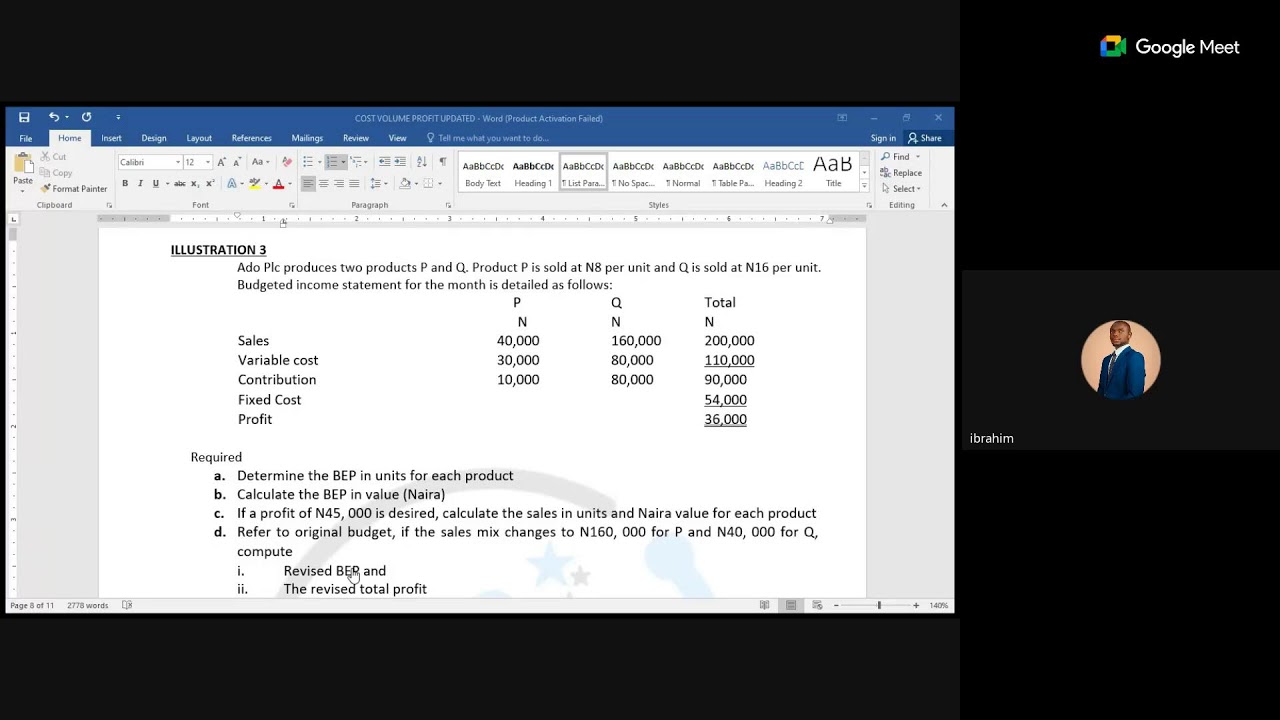Save the document from quick access toolbar
Image resolution: width=1280 pixels, height=720 pixels.
(x=24, y=118)
